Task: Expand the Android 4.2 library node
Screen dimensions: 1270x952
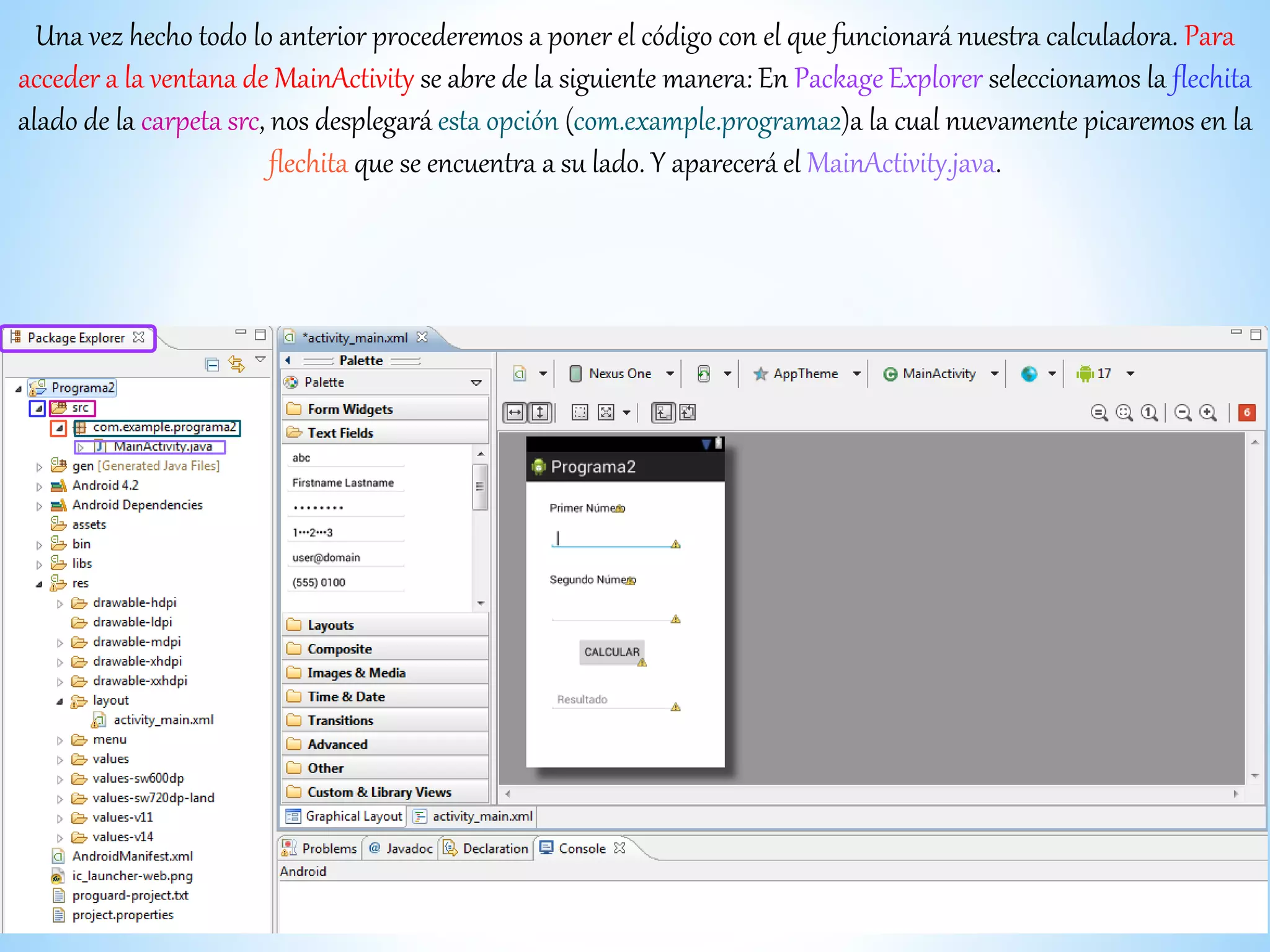Action: pos(39,487)
